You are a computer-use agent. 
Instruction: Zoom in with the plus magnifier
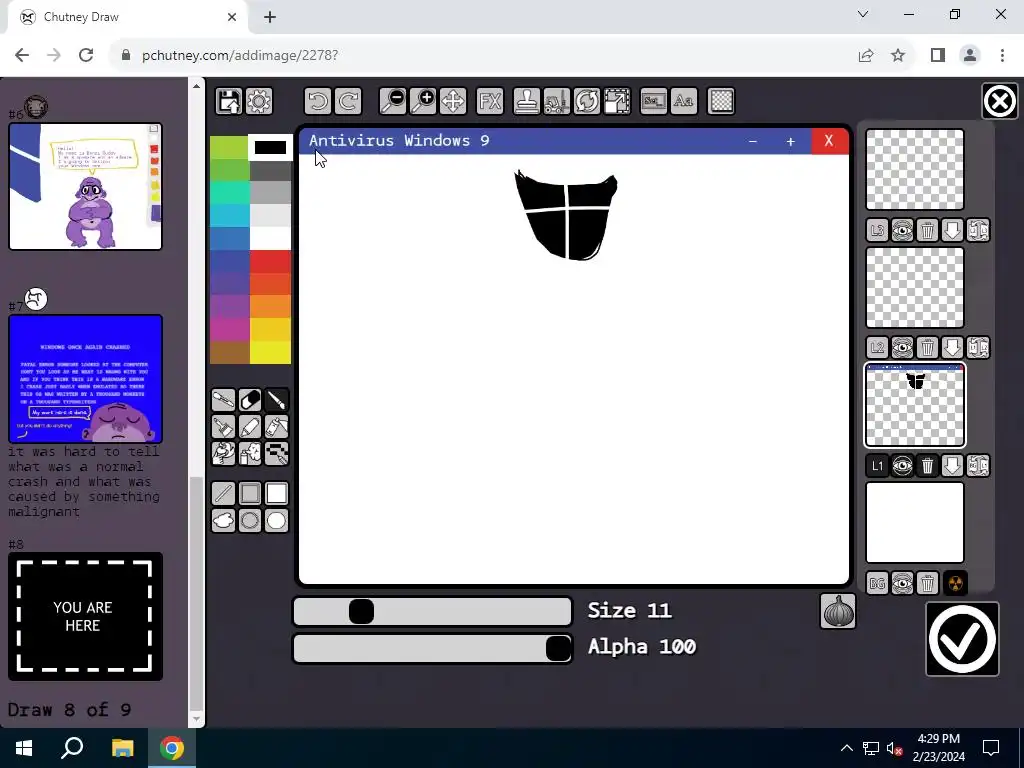423,101
